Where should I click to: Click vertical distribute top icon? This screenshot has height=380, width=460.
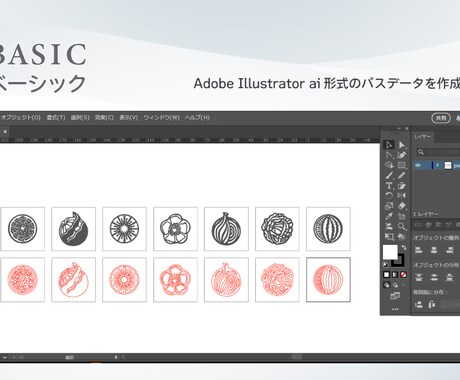click(419, 277)
